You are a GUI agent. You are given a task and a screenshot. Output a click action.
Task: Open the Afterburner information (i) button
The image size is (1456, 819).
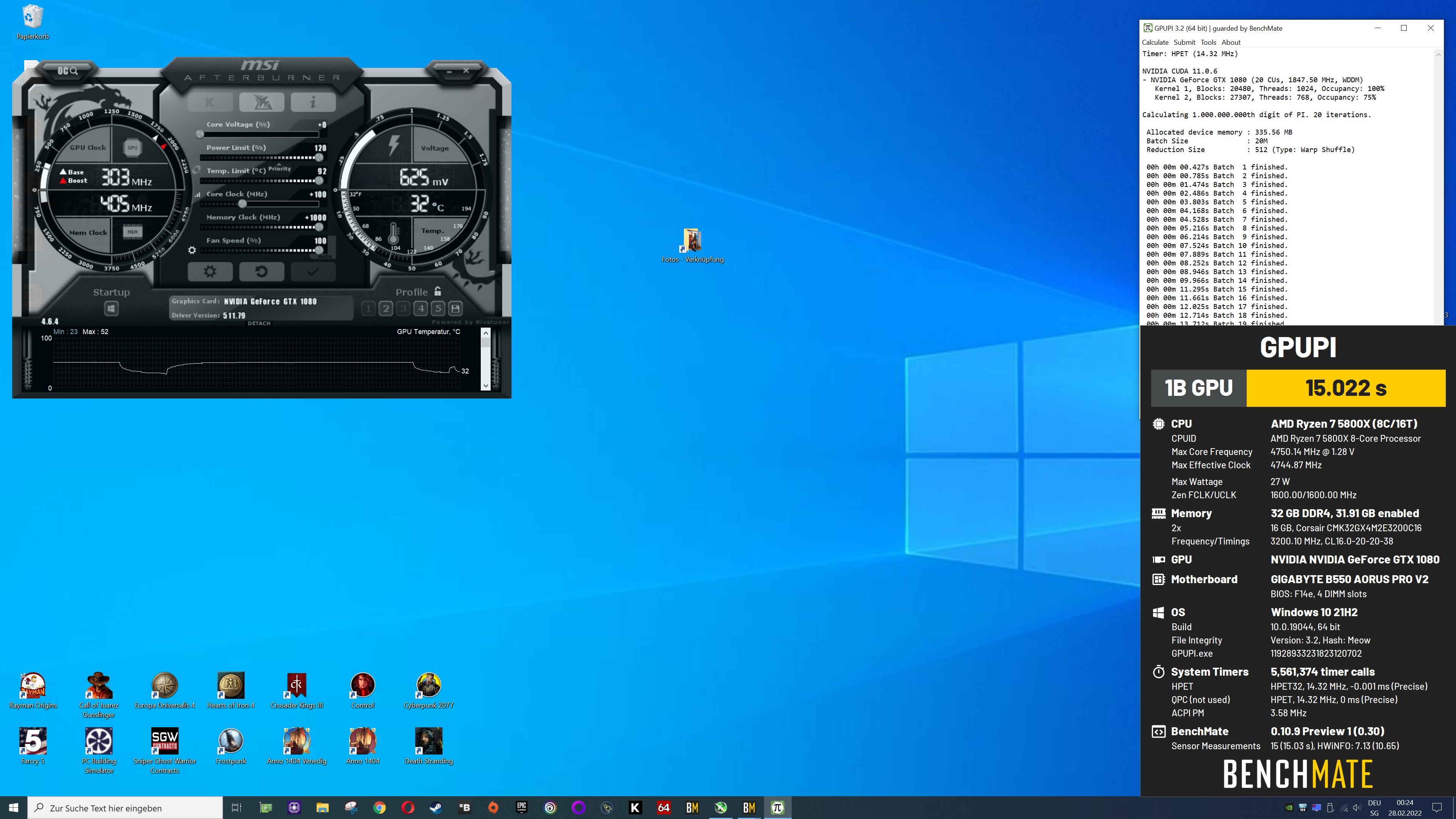313,102
